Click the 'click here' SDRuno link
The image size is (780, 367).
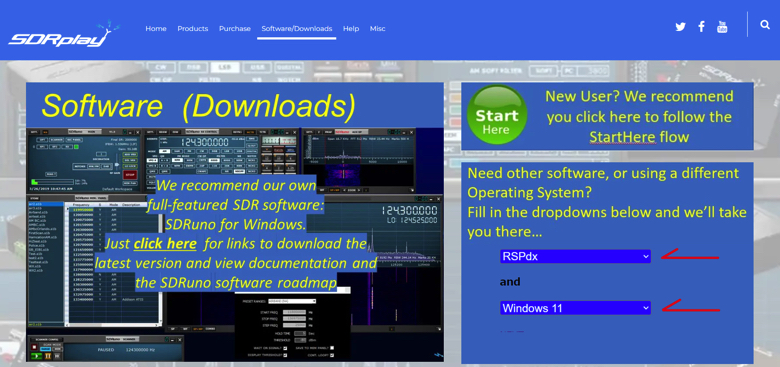point(165,244)
